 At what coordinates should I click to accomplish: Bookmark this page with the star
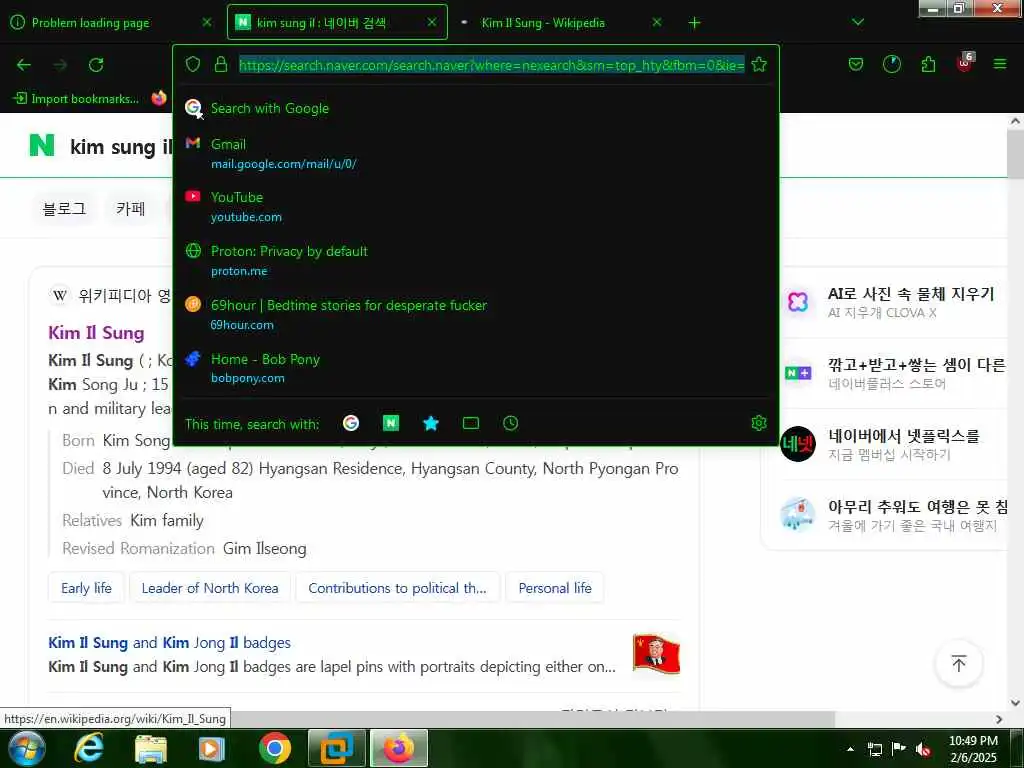pyautogui.click(x=759, y=64)
